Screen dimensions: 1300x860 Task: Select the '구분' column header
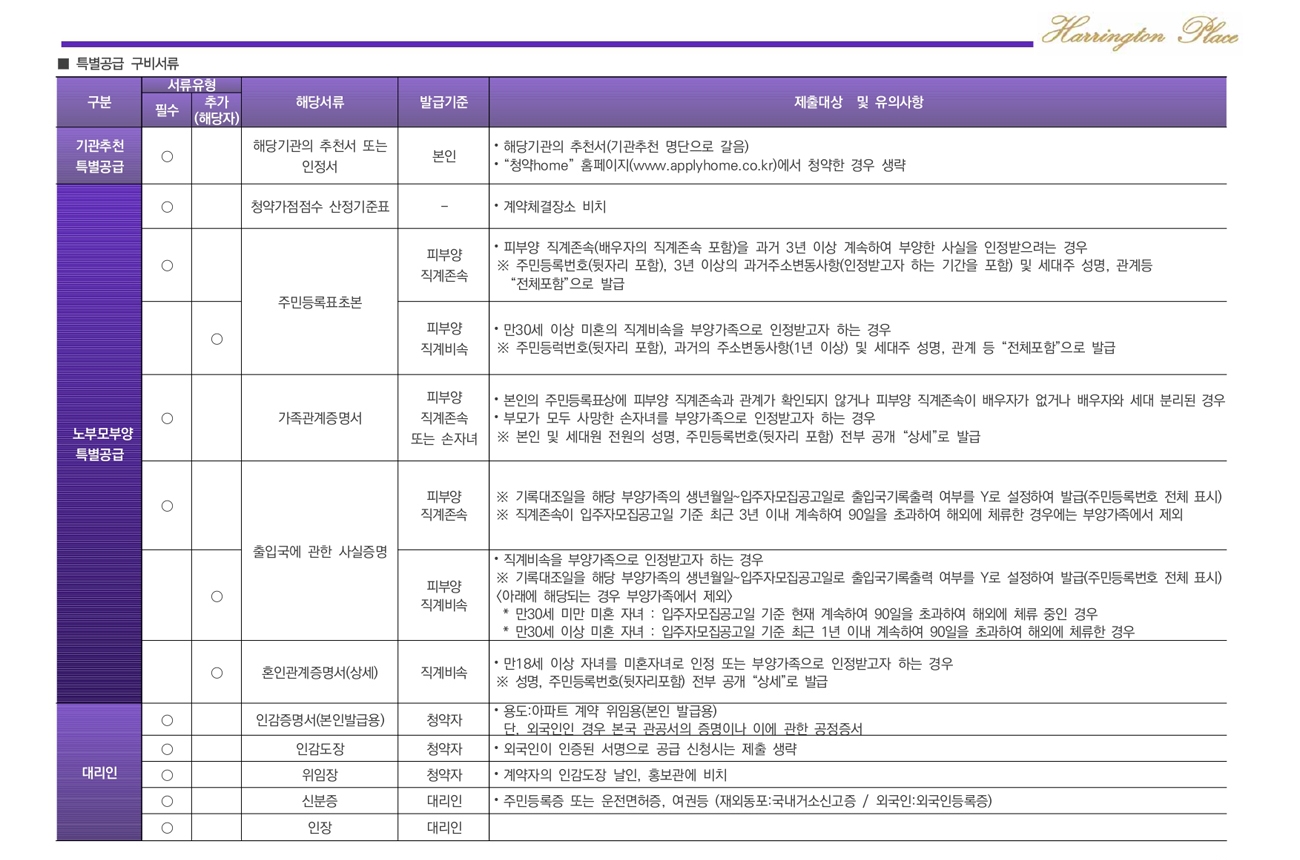[x=99, y=102]
